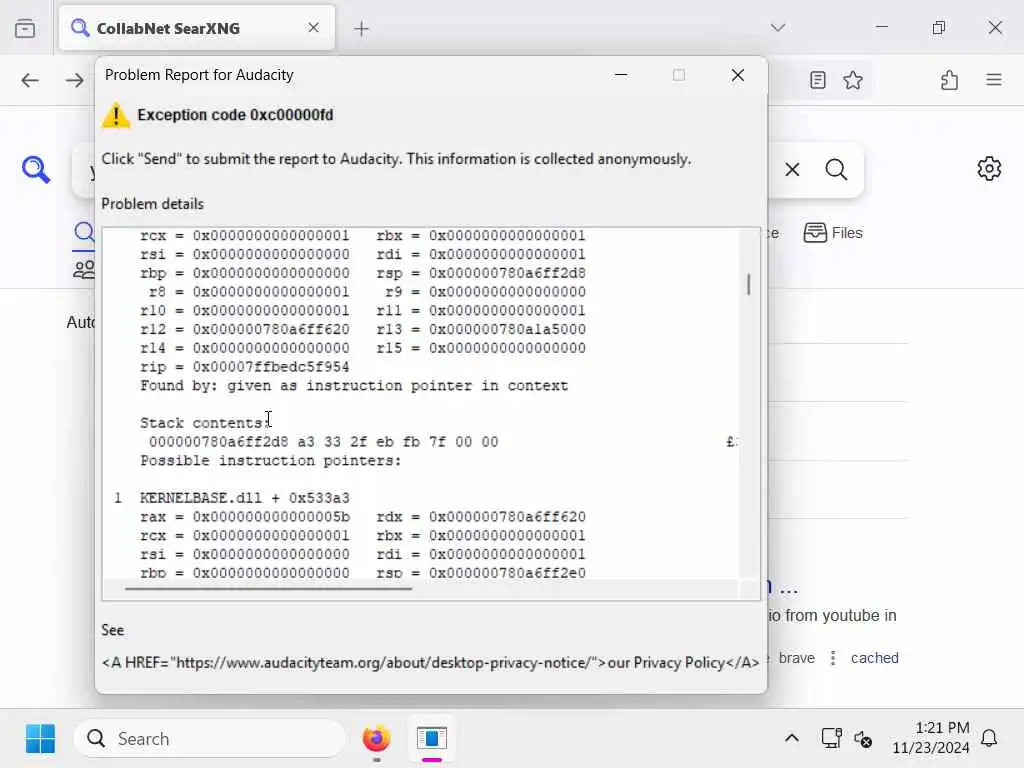Image resolution: width=1024 pixels, height=768 pixels.
Task: Open the list all tabs dropdown chevron
Action: [777, 27]
